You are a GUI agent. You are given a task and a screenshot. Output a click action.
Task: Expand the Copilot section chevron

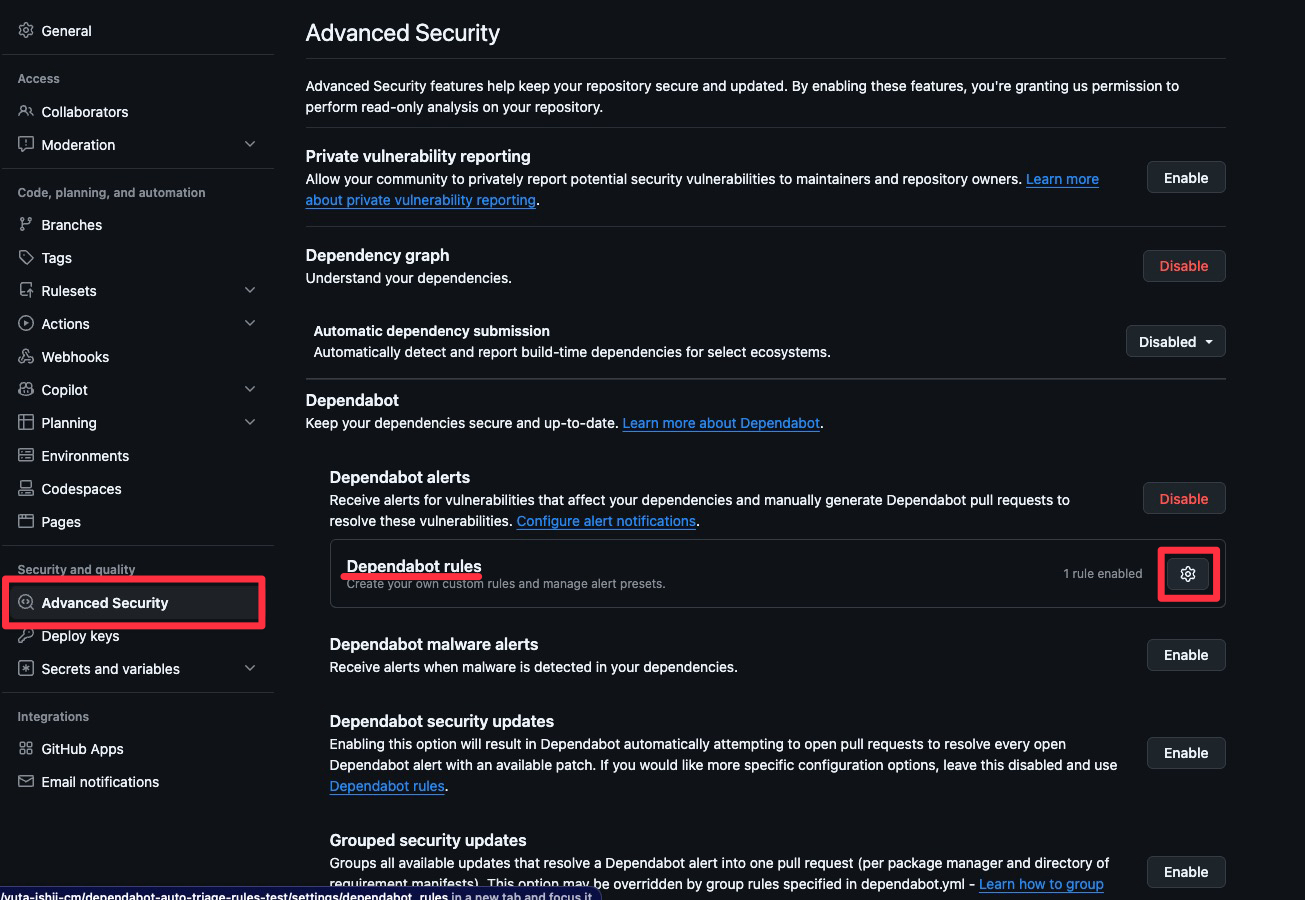click(x=250, y=389)
